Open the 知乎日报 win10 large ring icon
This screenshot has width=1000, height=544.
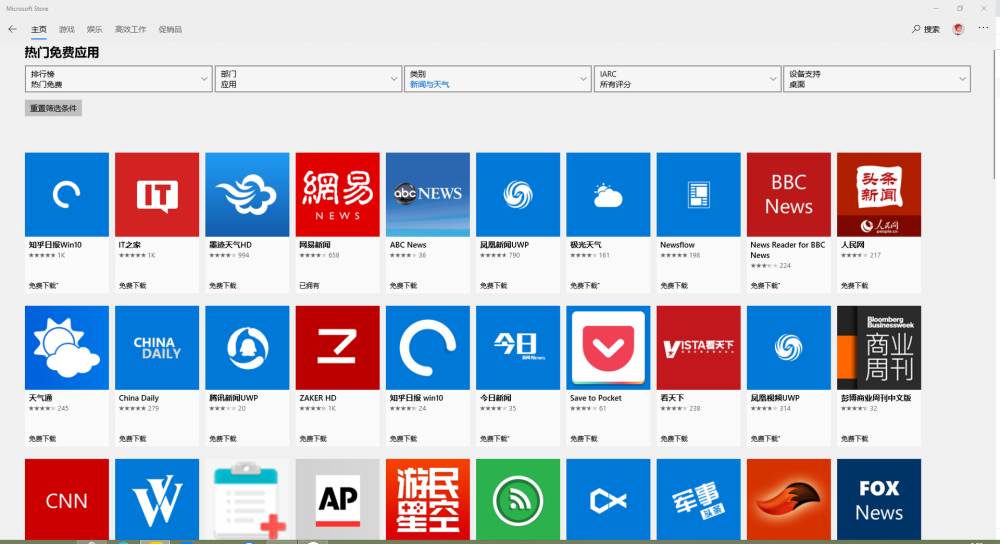pos(428,348)
